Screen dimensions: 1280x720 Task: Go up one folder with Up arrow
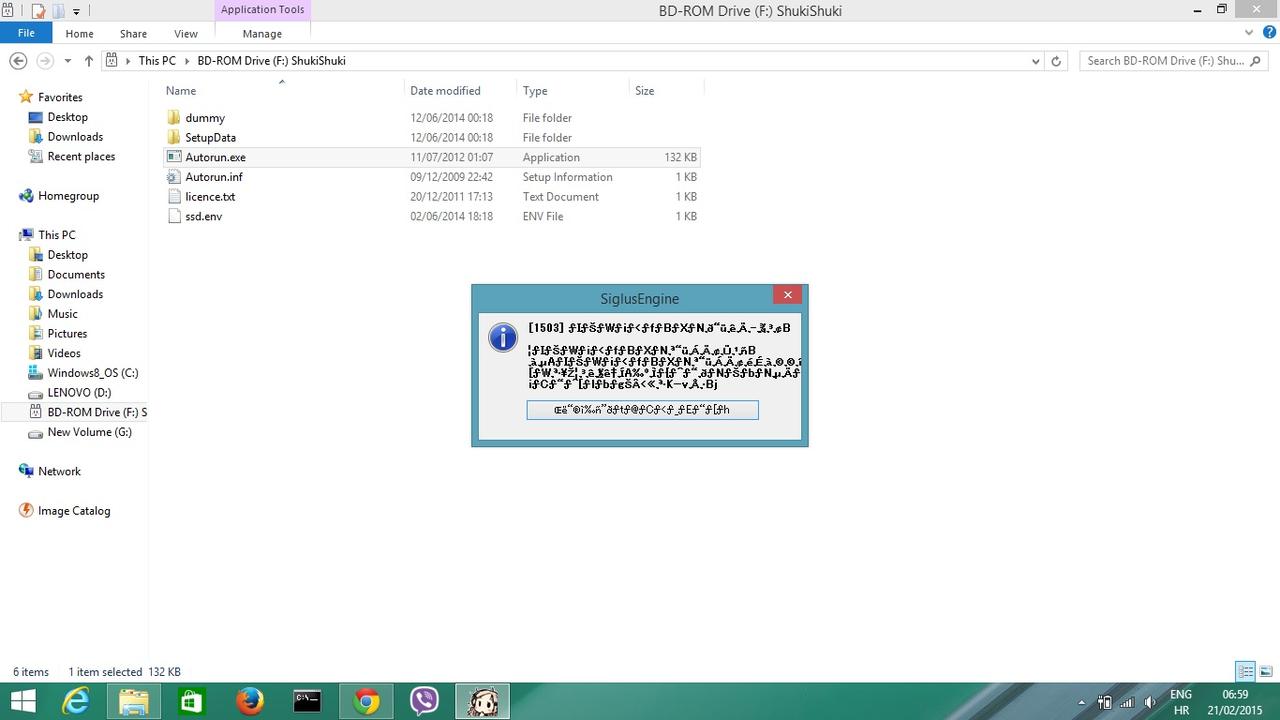click(x=89, y=61)
